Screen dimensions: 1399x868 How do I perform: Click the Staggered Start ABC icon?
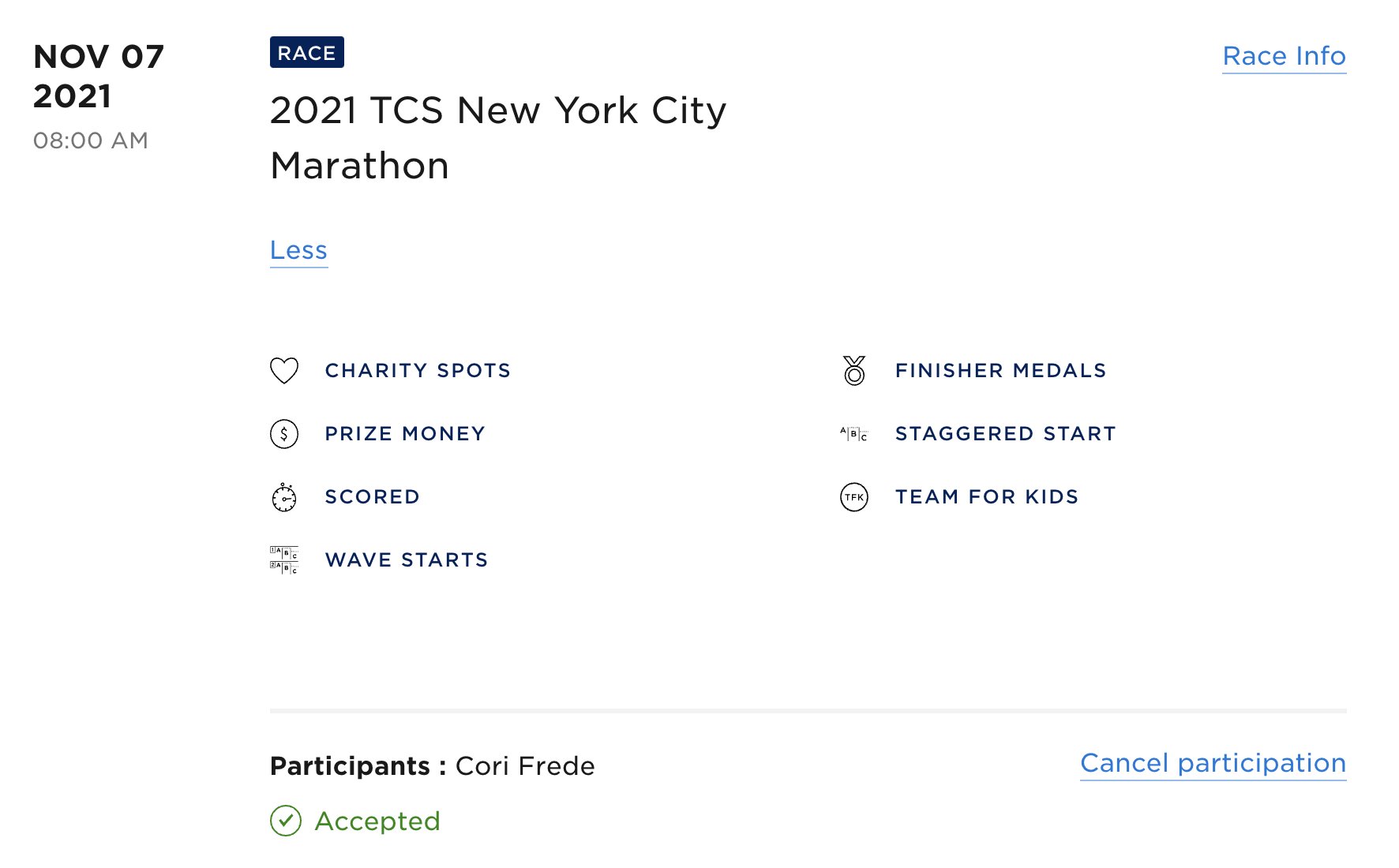854,434
